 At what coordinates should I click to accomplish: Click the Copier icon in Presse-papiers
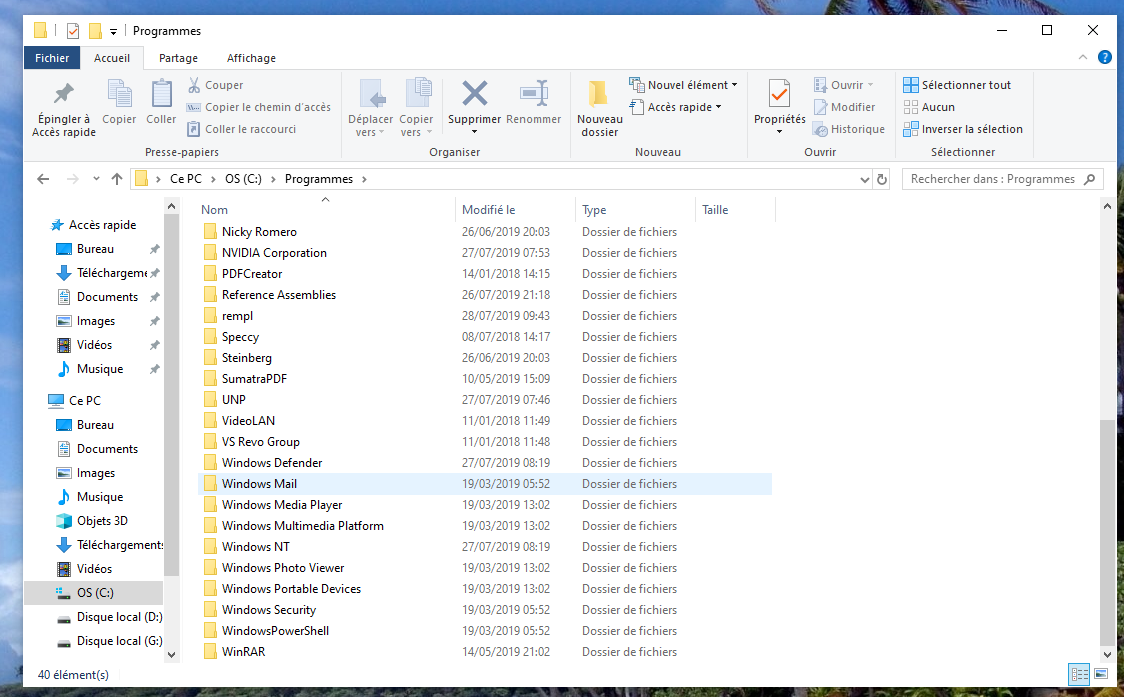pyautogui.click(x=119, y=93)
